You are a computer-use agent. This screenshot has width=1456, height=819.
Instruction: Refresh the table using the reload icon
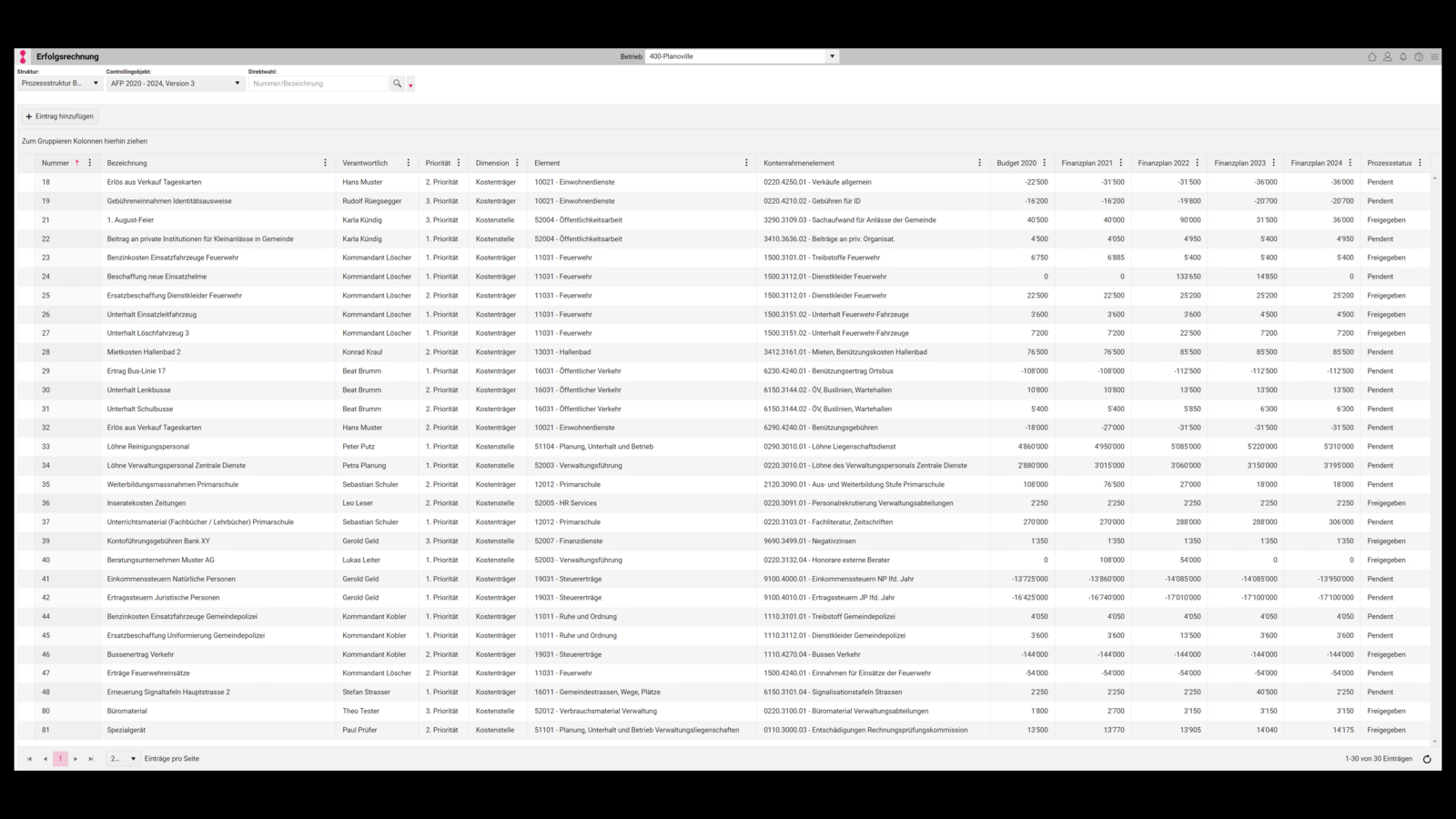click(1427, 759)
